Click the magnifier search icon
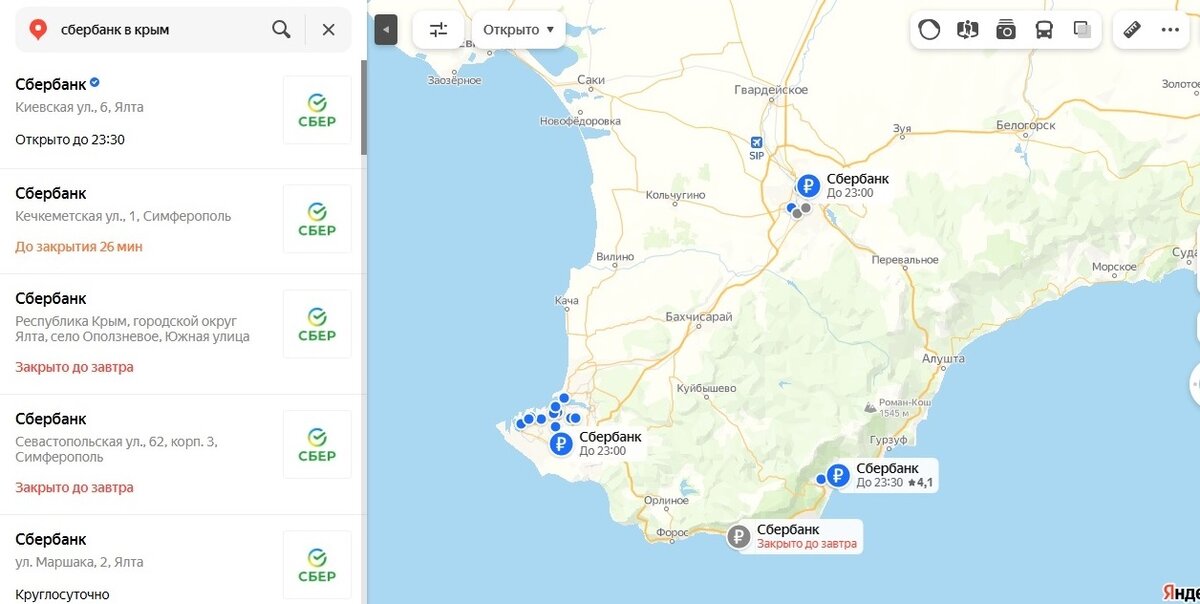Viewport: 1200px width, 604px height. click(x=282, y=29)
